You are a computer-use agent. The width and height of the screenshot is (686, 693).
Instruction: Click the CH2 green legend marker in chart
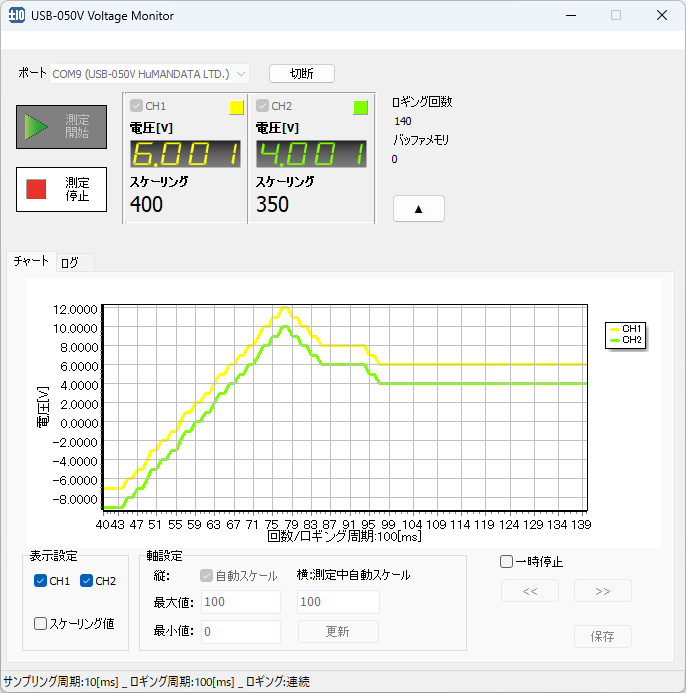click(614, 340)
